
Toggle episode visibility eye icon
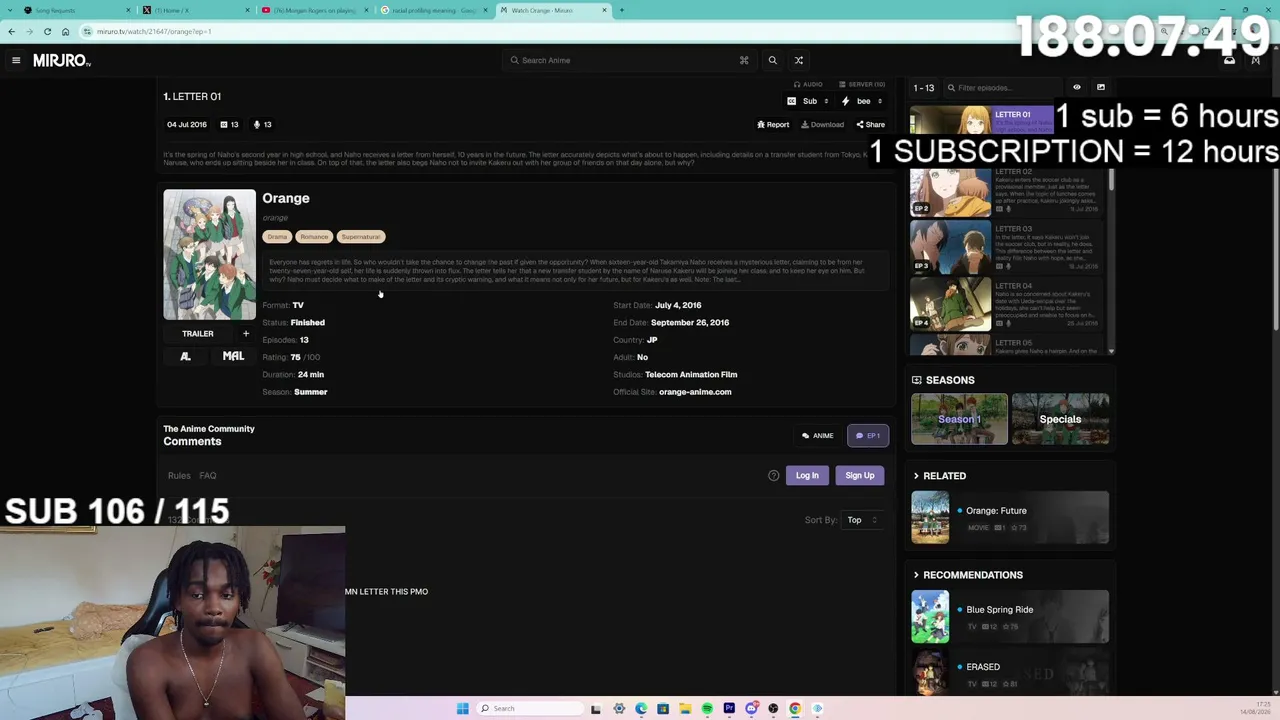(x=1077, y=87)
